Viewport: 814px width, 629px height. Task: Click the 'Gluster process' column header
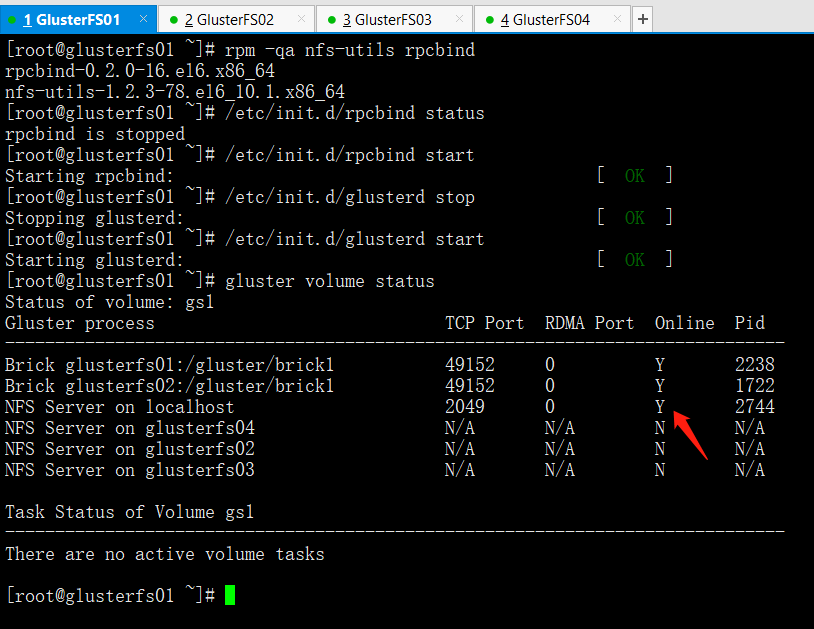coord(80,323)
